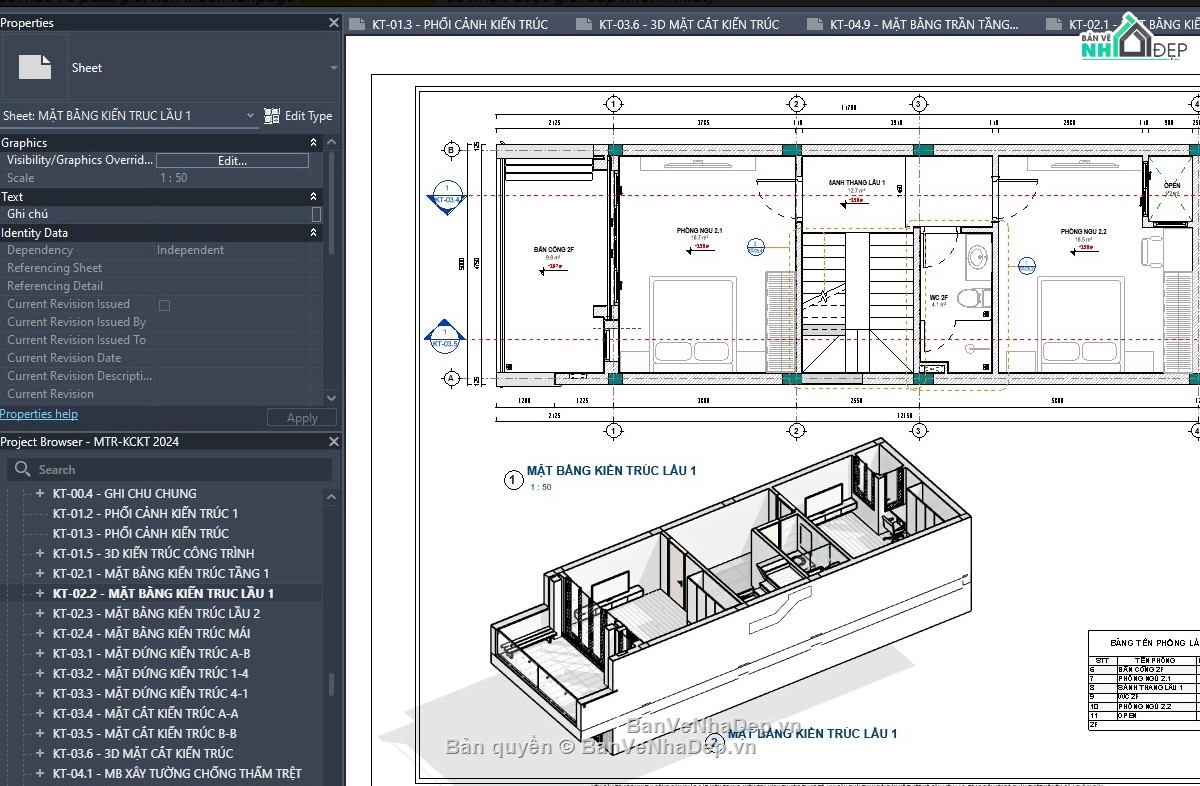Click the Project Browser scrollbar thumb
The height and width of the screenshot is (786, 1200).
coord(332,684)
